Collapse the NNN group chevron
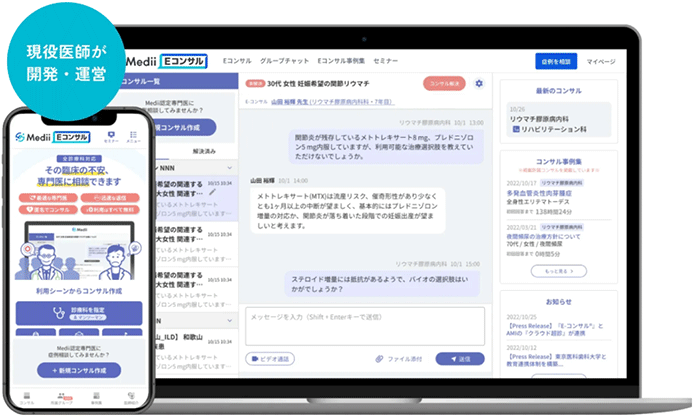 [230, 170]
